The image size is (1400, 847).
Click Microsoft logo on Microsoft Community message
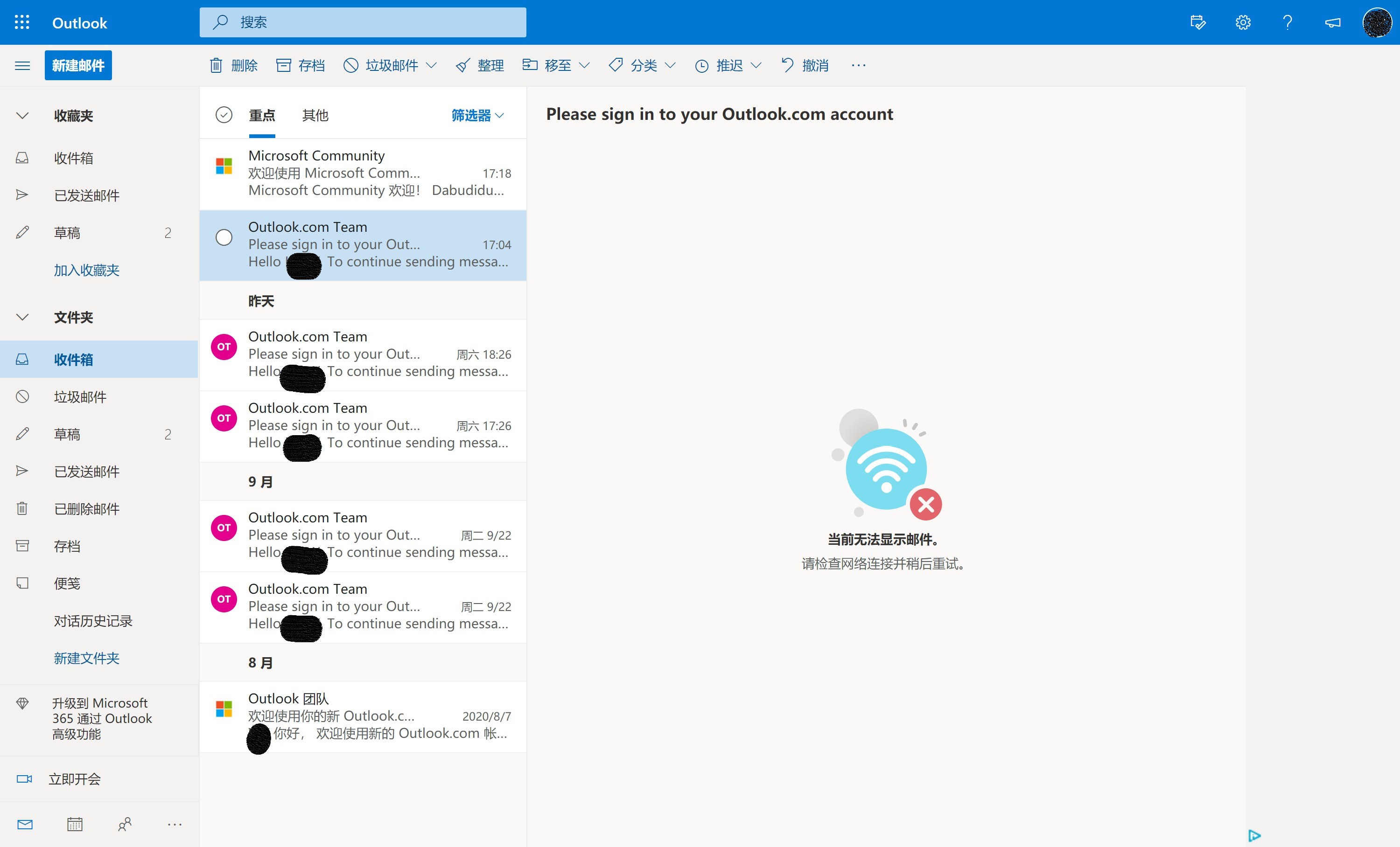pos(224,166)
